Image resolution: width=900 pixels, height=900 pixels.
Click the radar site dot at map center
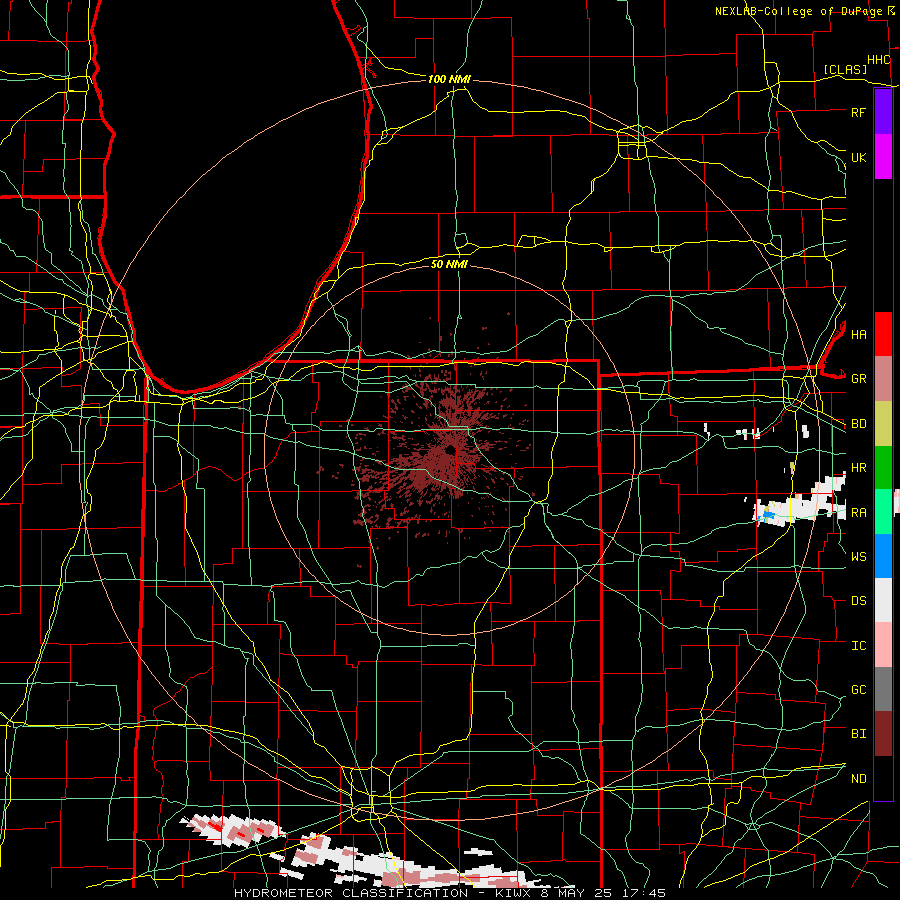coord(450,449)
